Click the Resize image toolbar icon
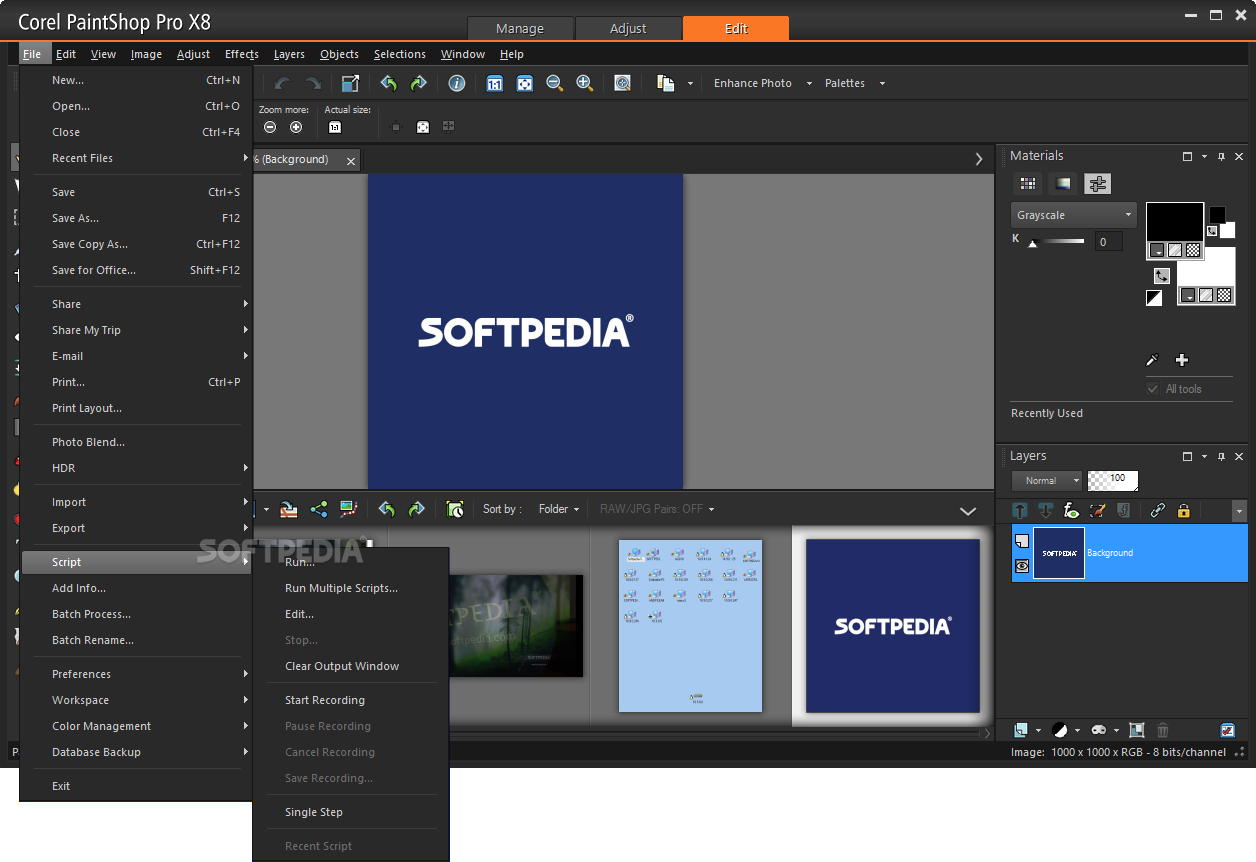The height and width of the screenshot is (862, 1256). (x=350, y=83)
